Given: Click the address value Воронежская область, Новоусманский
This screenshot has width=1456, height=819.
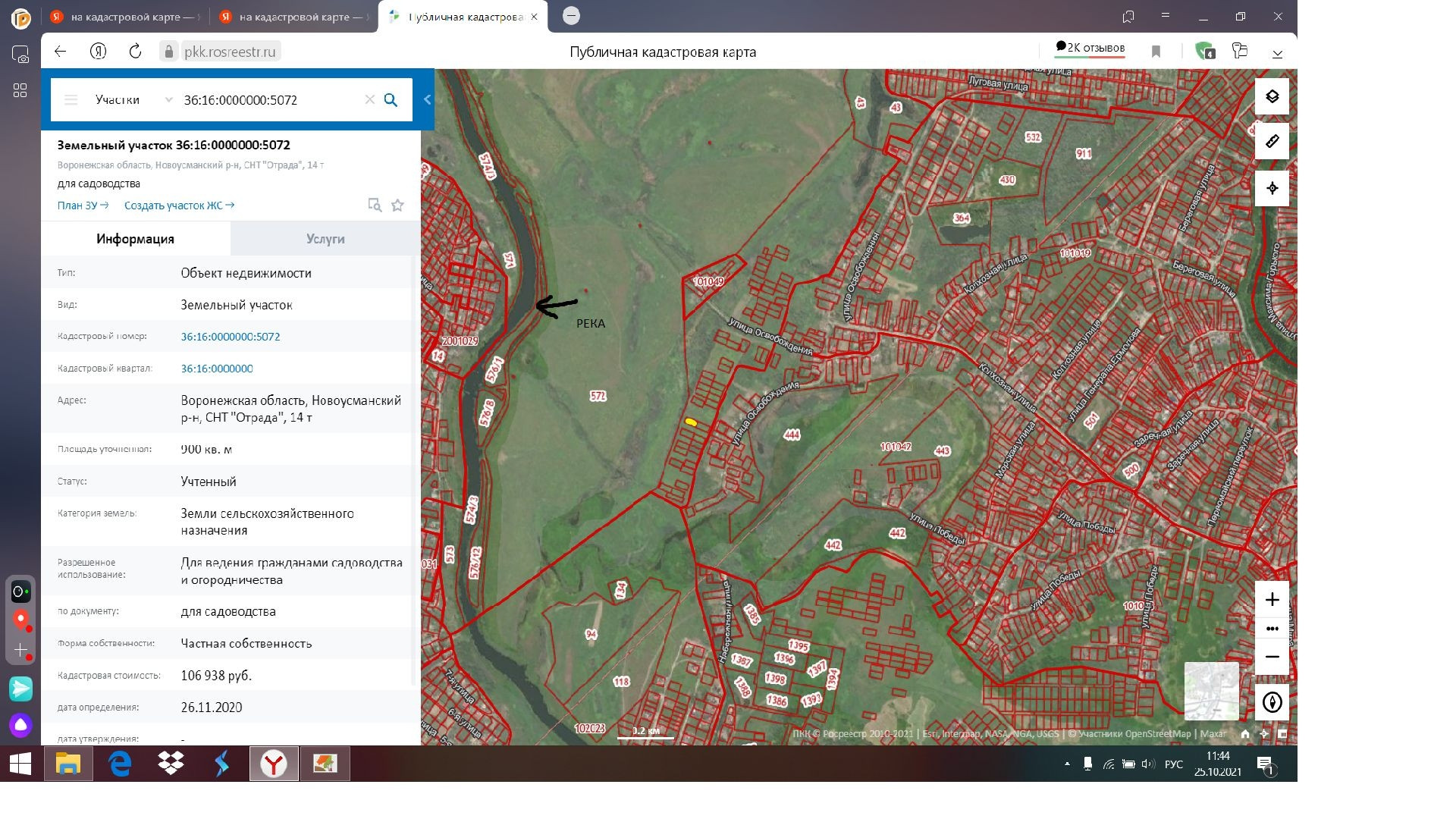Looking at the screenshot, I should (x=291, y=409).
